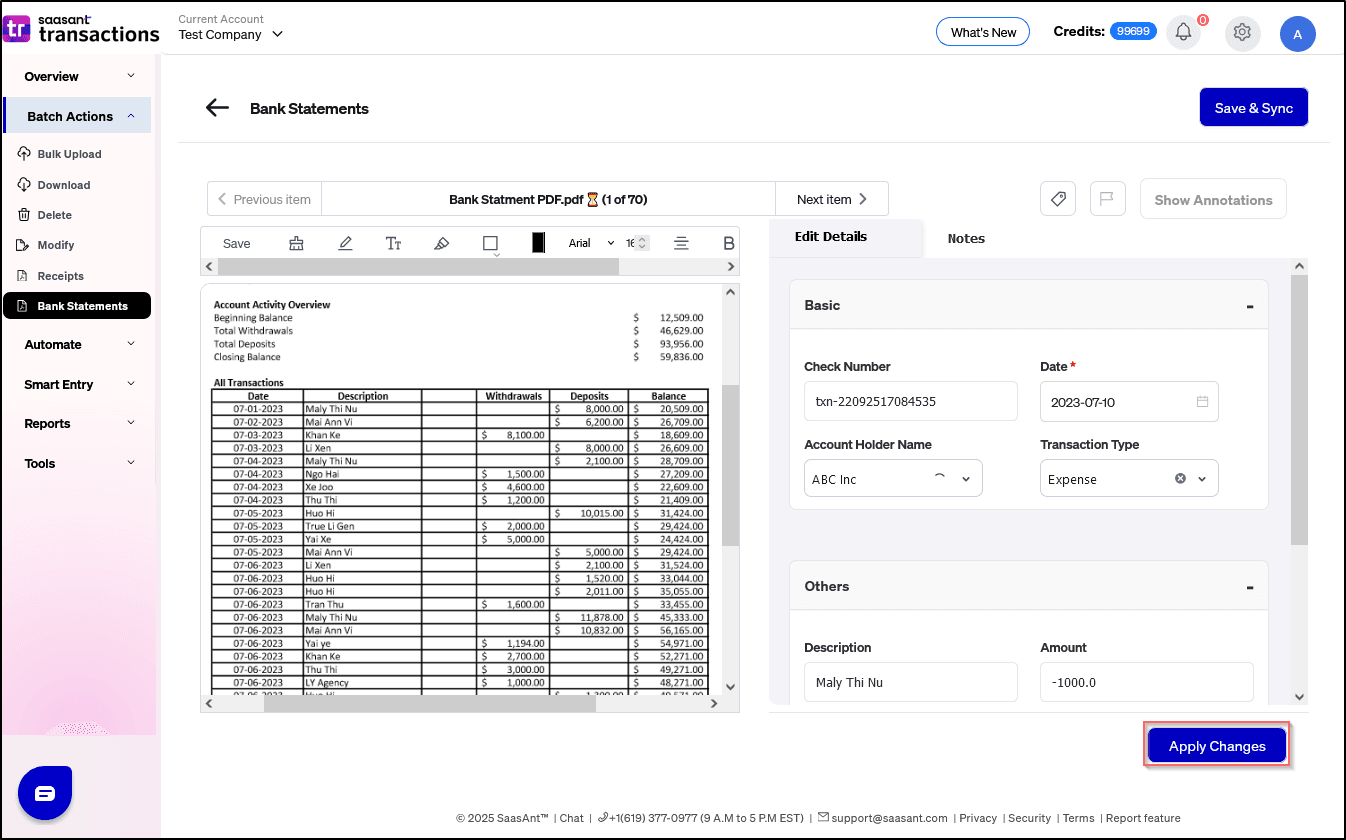Click the flag icon button
Image resolution: width=1346 pixels, height=840 pixels.
point(1107,199)
